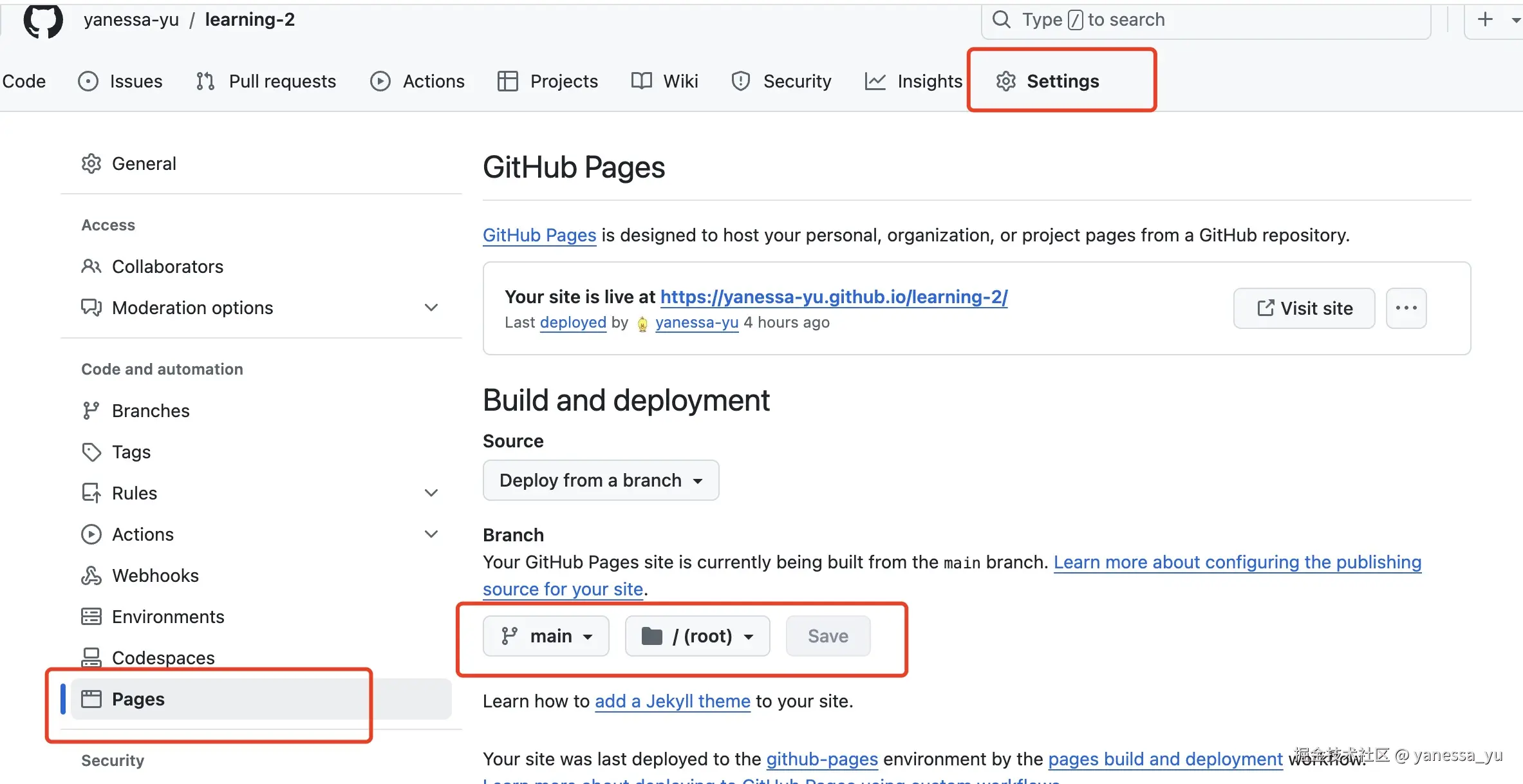
Task: Expand the Moderation options chevron
Action: click(431, 308)
